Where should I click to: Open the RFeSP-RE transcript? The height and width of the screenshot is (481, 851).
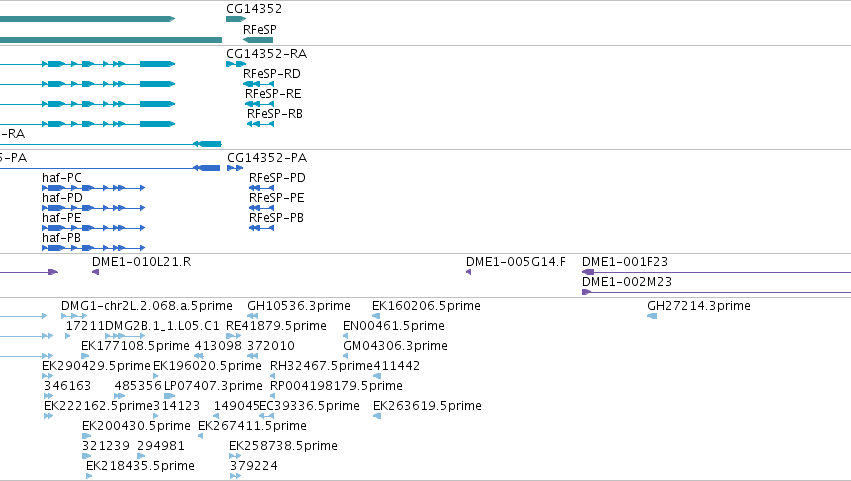pyautogui.click(x=259, y=104)
